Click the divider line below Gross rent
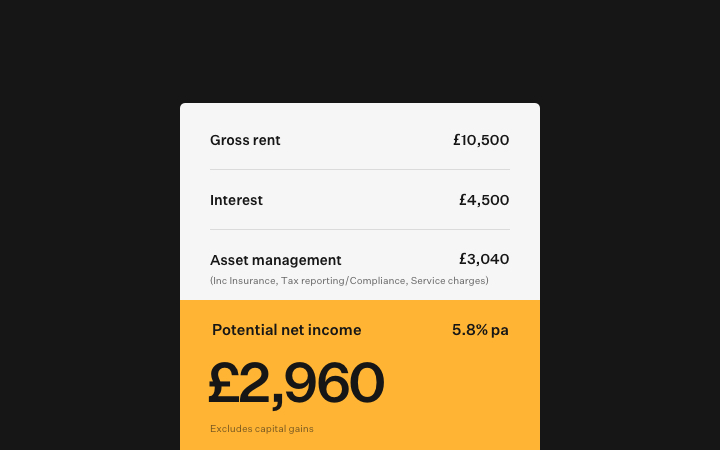This screenshot has width=720, height=450. click(360, 170)
